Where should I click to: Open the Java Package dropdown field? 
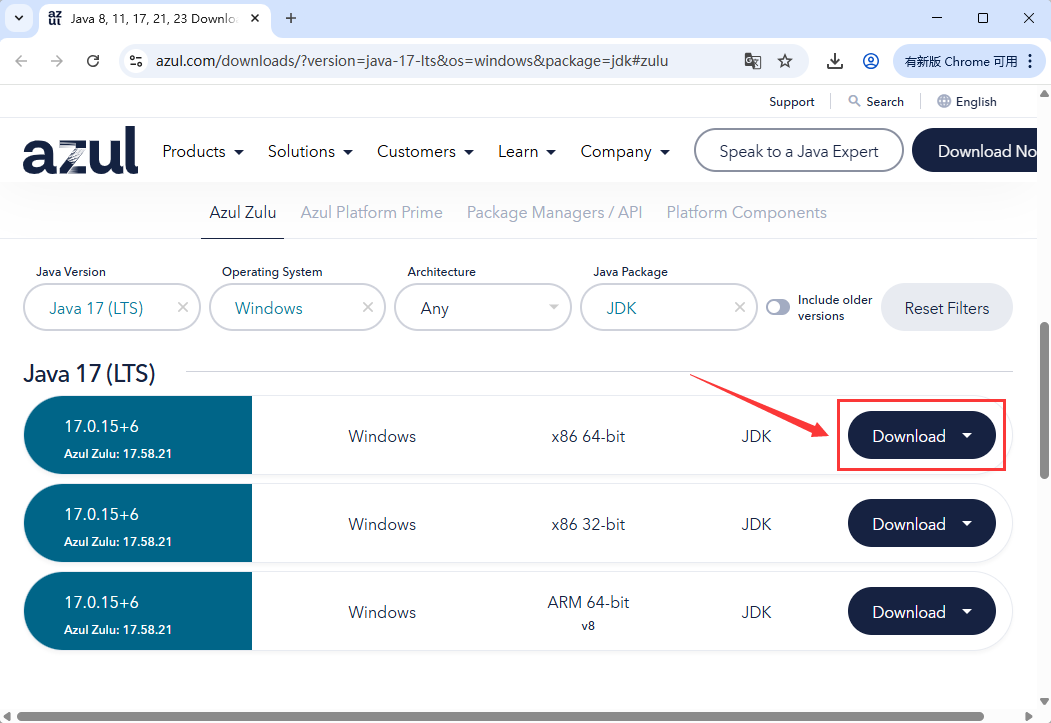(668, 307)
